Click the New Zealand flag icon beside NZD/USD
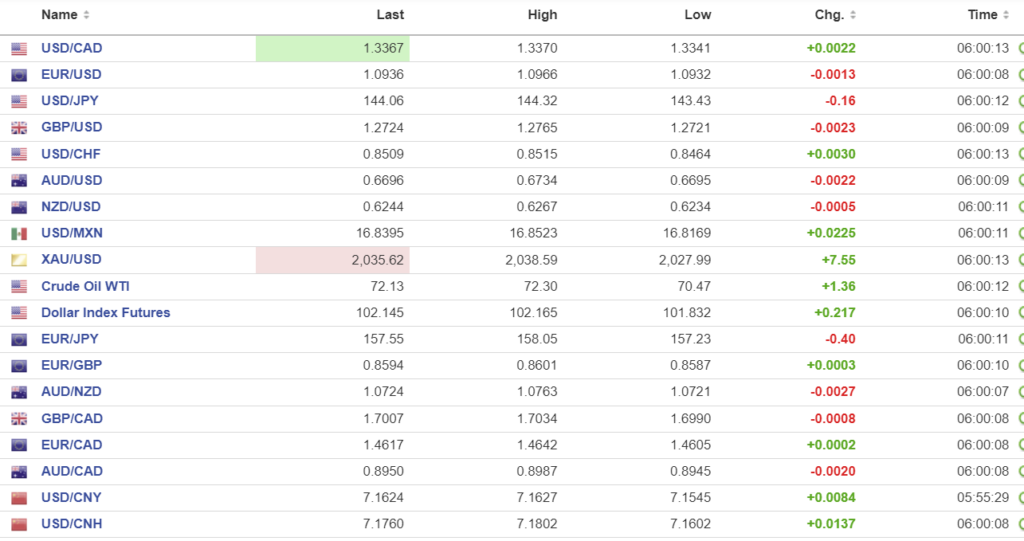 (x=19, y=207)
